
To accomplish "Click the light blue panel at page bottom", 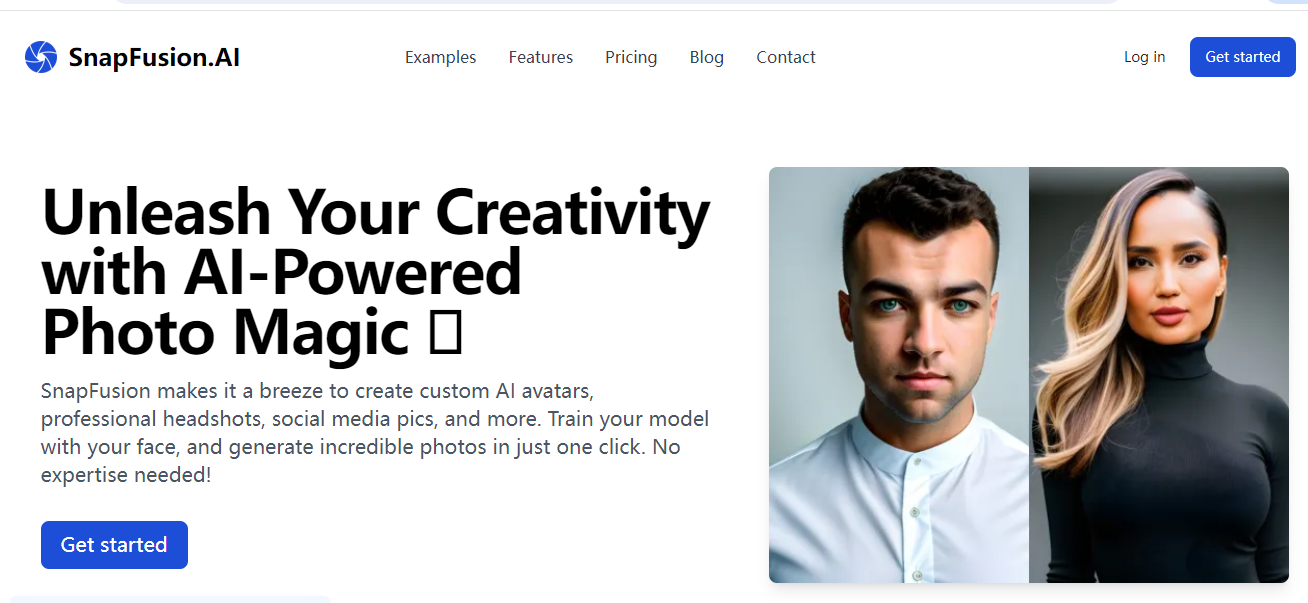I will 170,599.
